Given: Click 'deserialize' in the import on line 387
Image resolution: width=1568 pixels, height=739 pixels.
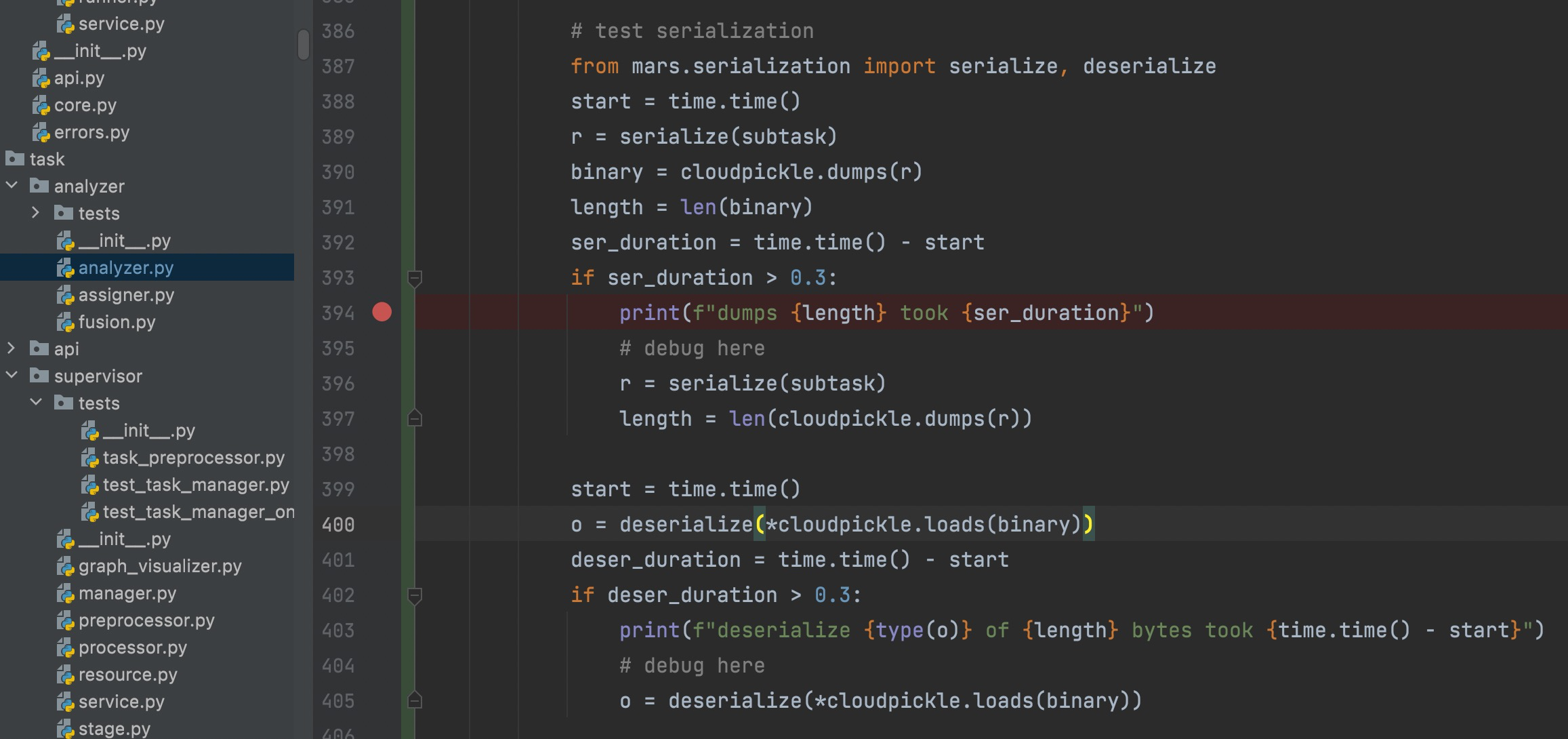Looking at the screenshot, I should (1149, 66).
